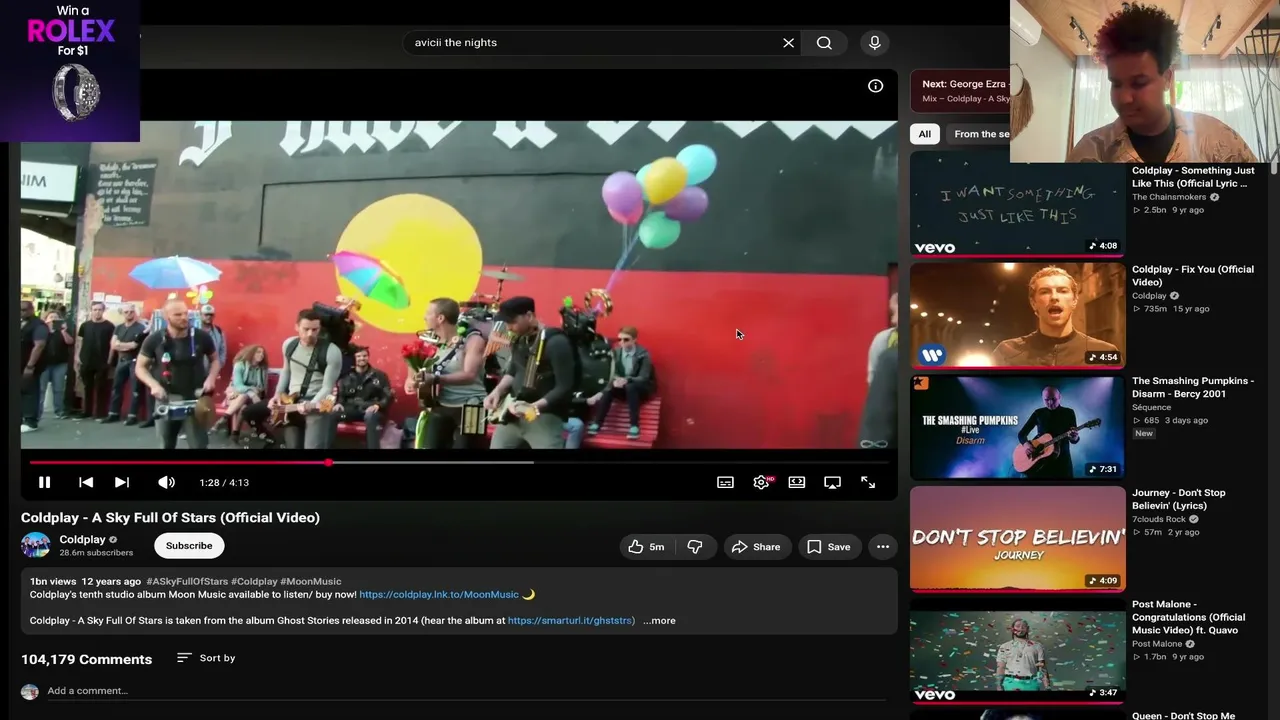Switch to theater mode

797,482
